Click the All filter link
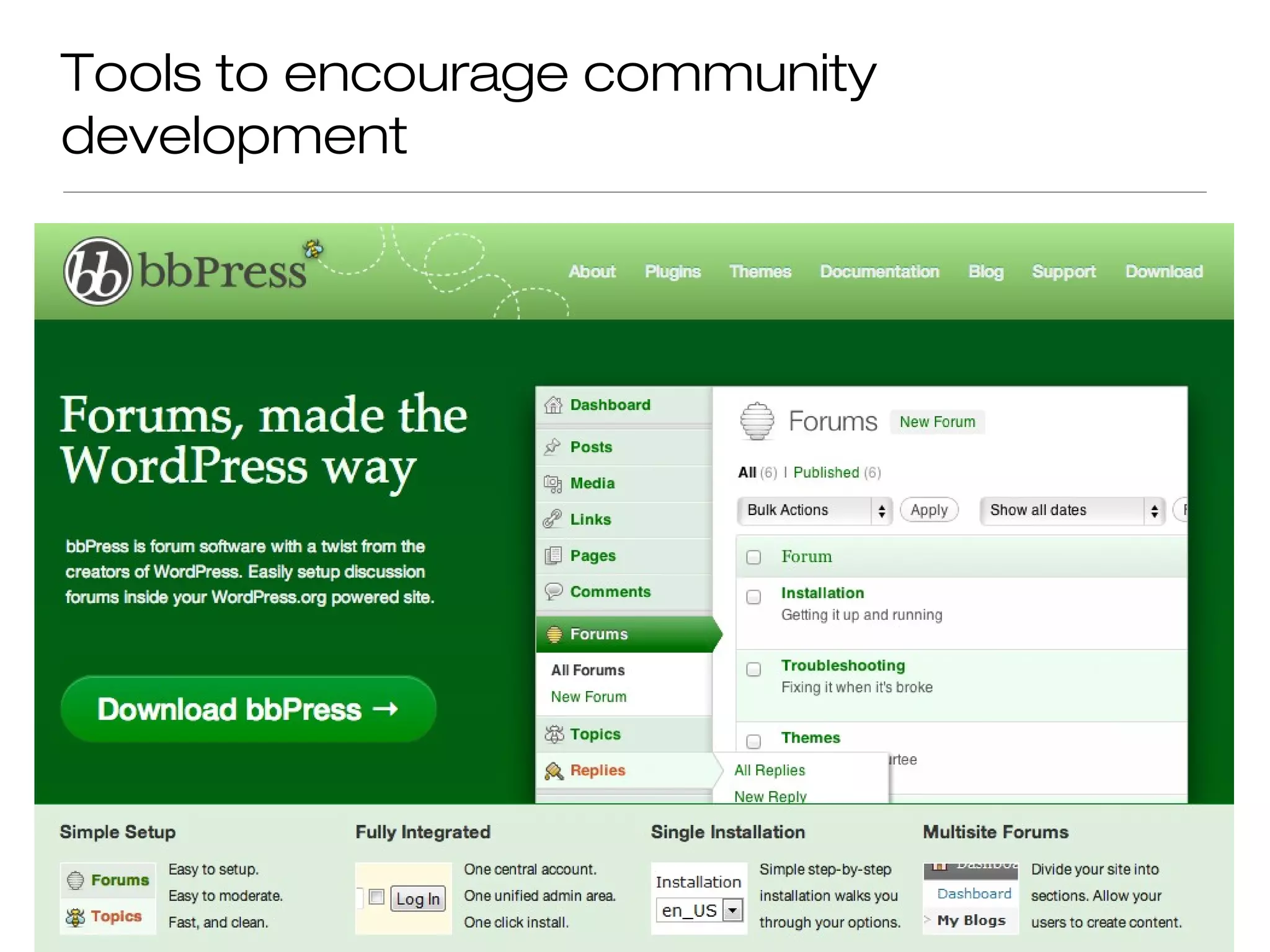 click(x=747, y=472)
